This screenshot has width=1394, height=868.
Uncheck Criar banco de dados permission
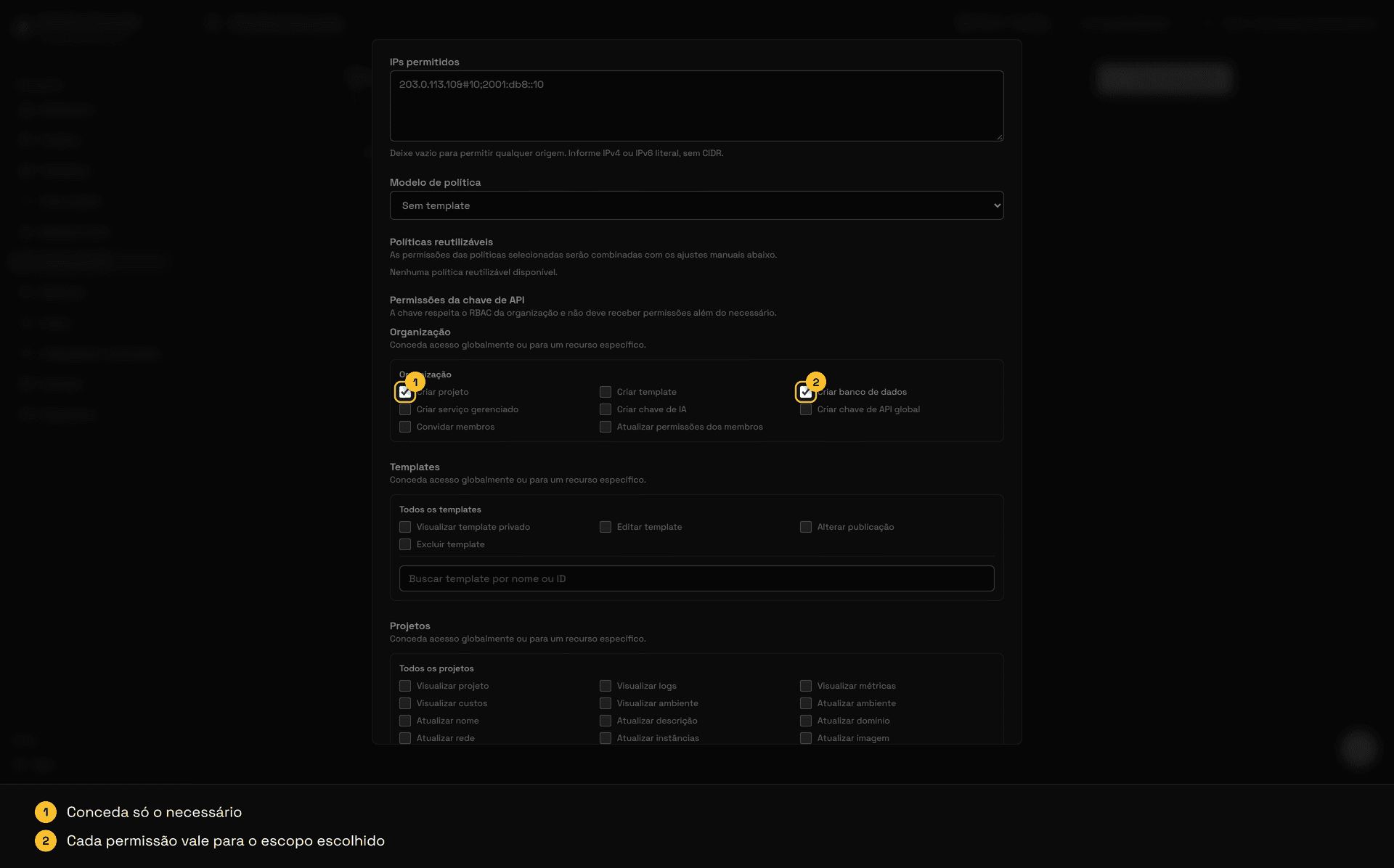[806, 392]
